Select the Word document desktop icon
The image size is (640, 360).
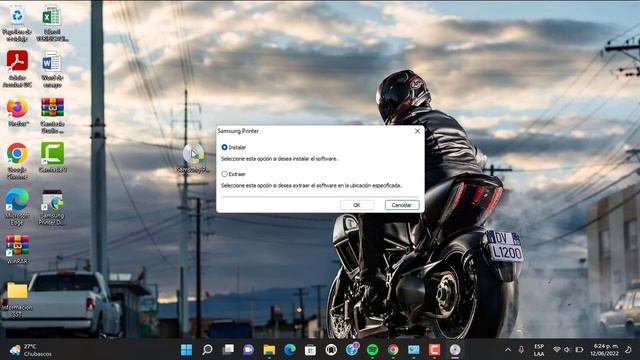pyautogui.click(x=52, y=69)
